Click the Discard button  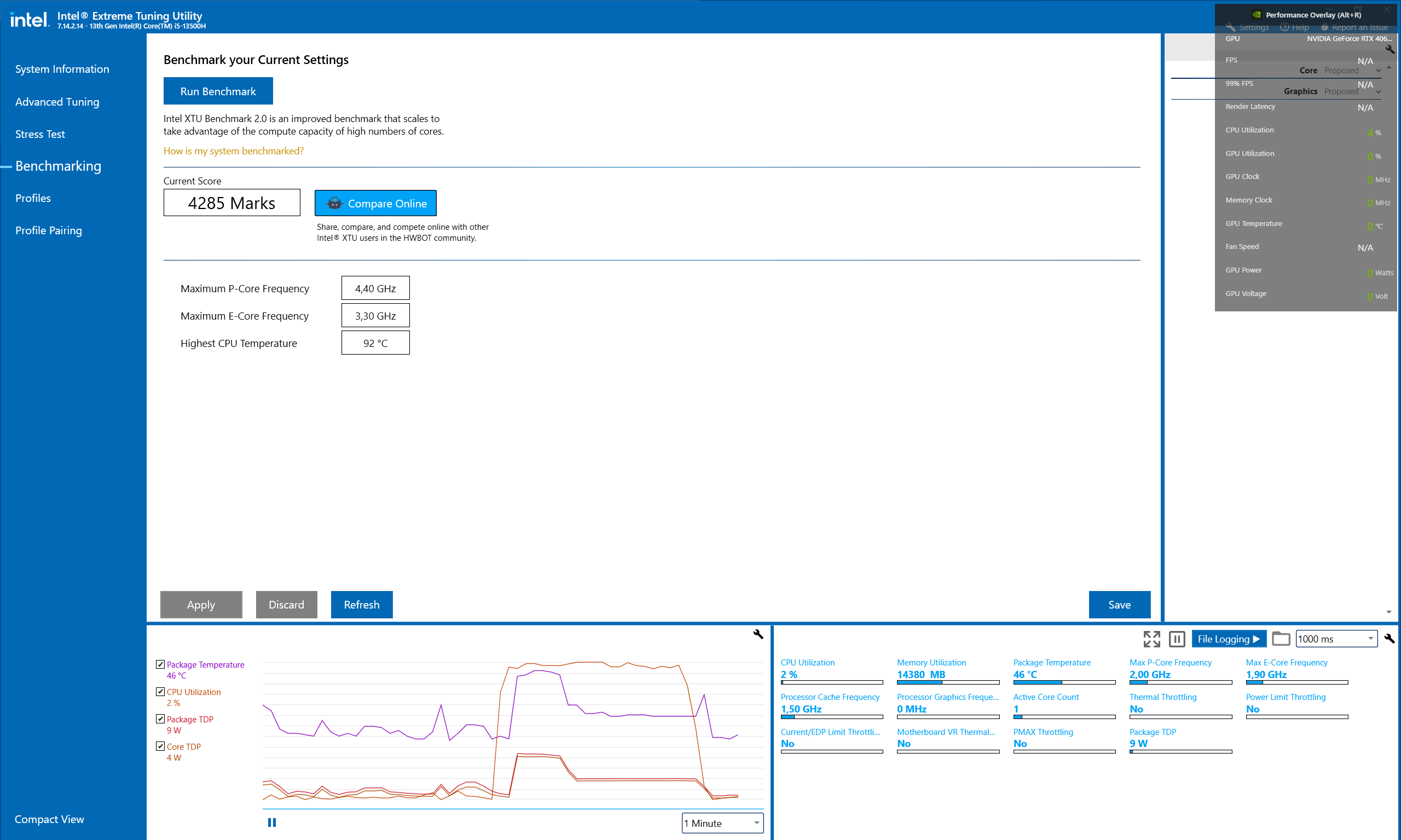pyautogui.click(x=286, y=605)
